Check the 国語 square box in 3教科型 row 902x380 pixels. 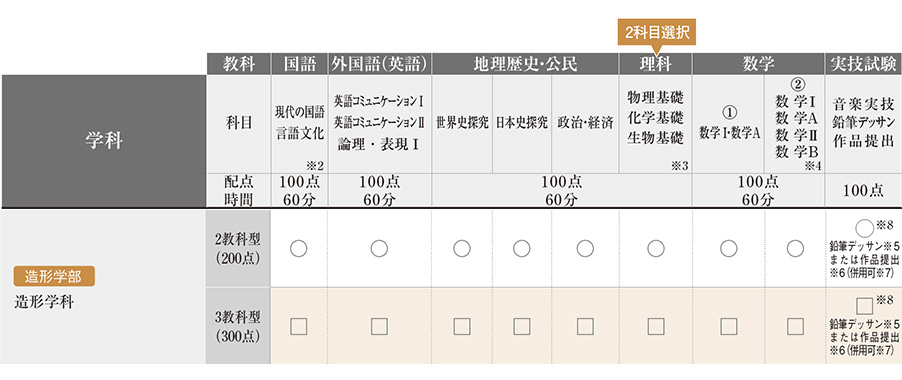pos(299,327)
